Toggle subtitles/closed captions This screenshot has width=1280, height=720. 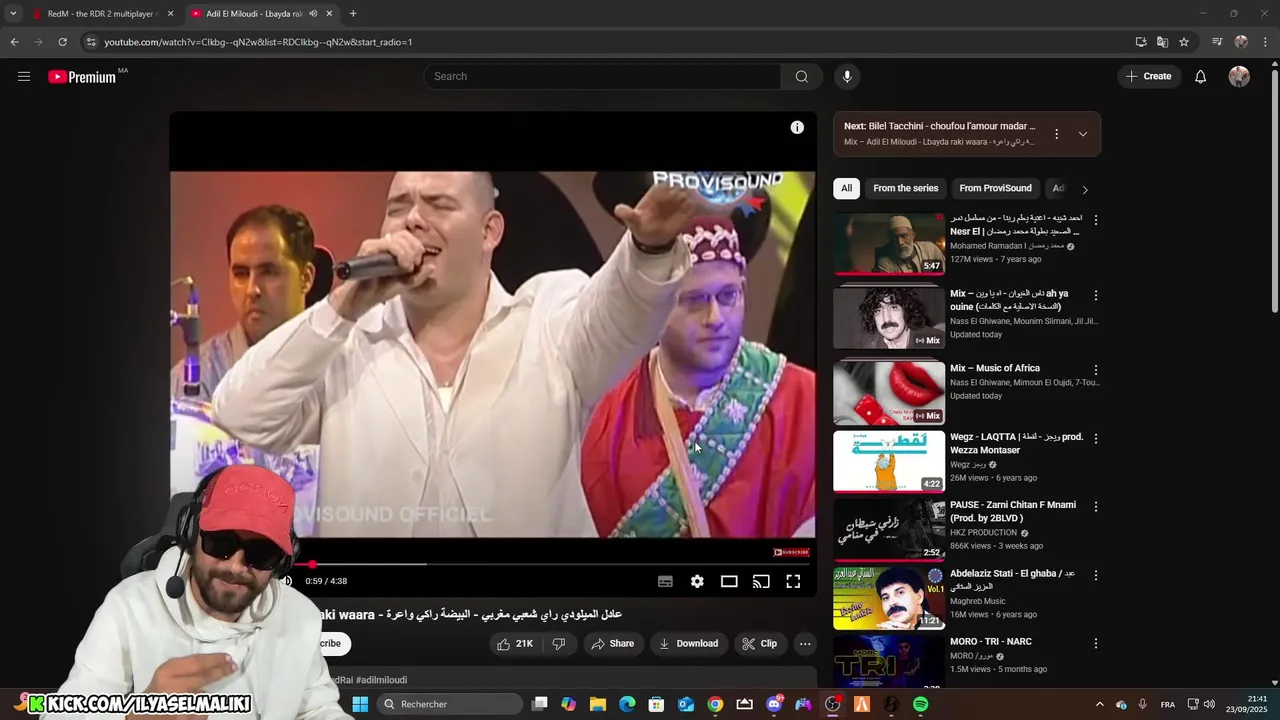point(665,581)
